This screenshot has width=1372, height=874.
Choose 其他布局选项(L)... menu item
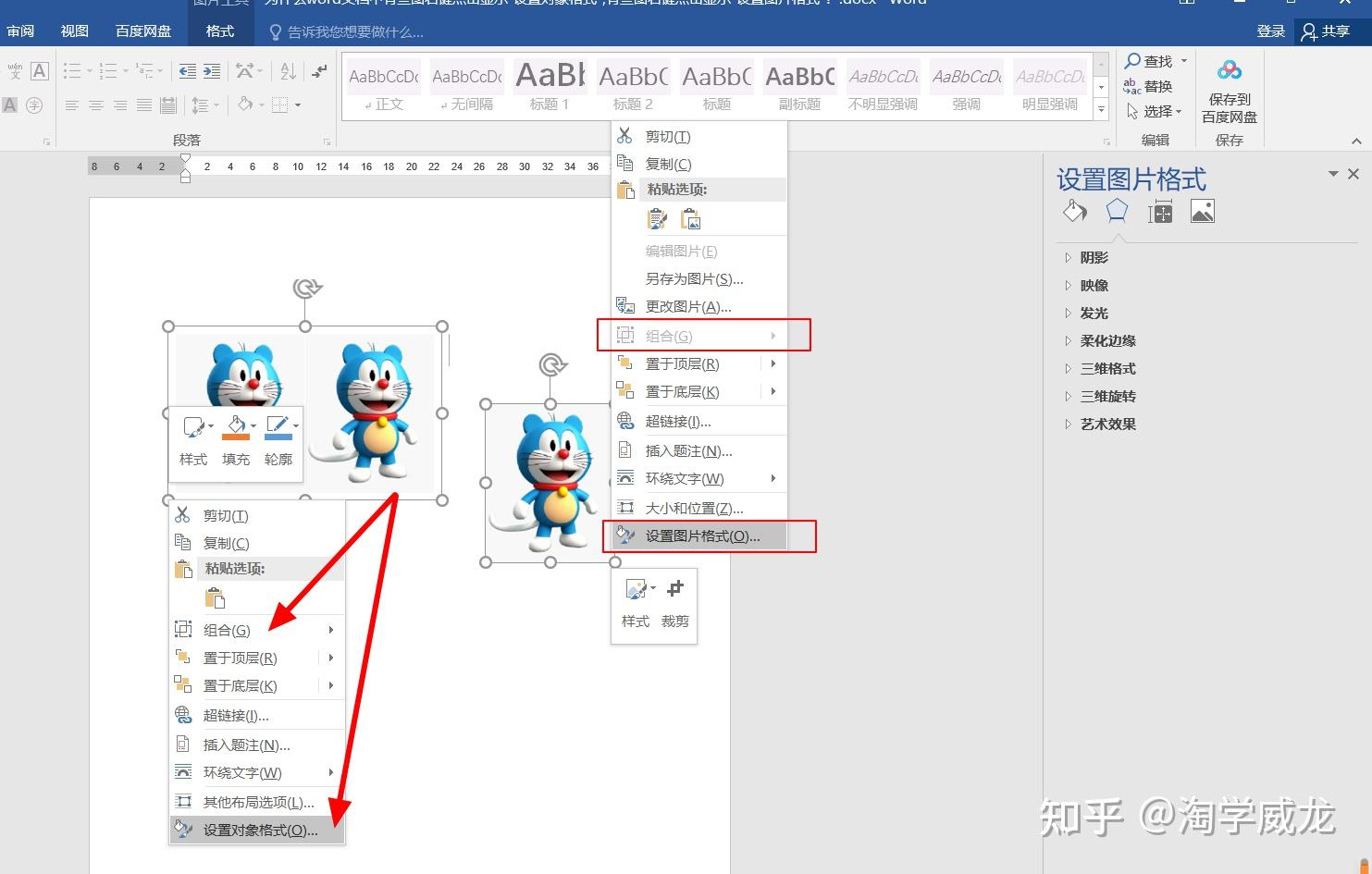tap(257, 803)
